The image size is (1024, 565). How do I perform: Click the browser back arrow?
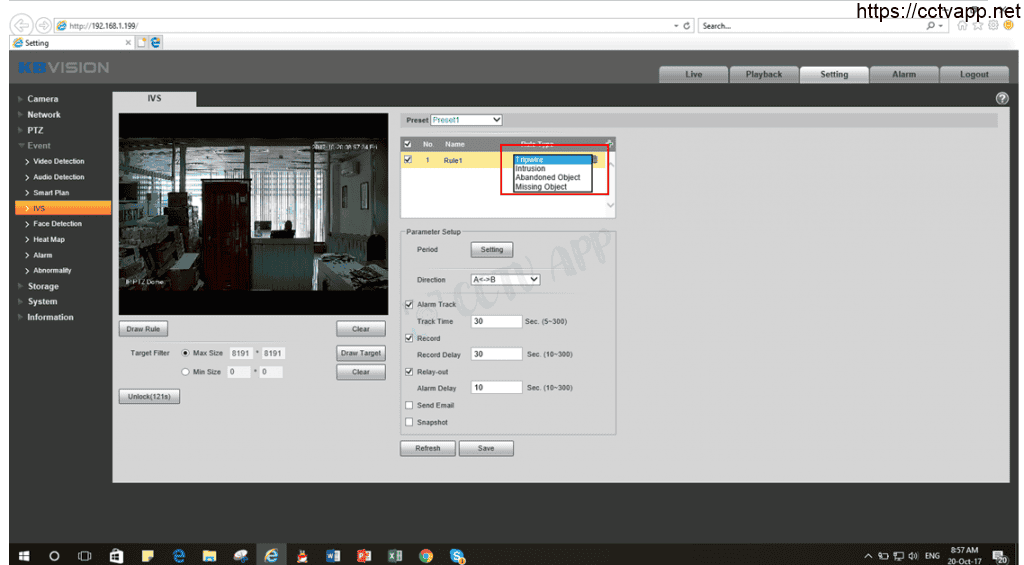point(23,25)
